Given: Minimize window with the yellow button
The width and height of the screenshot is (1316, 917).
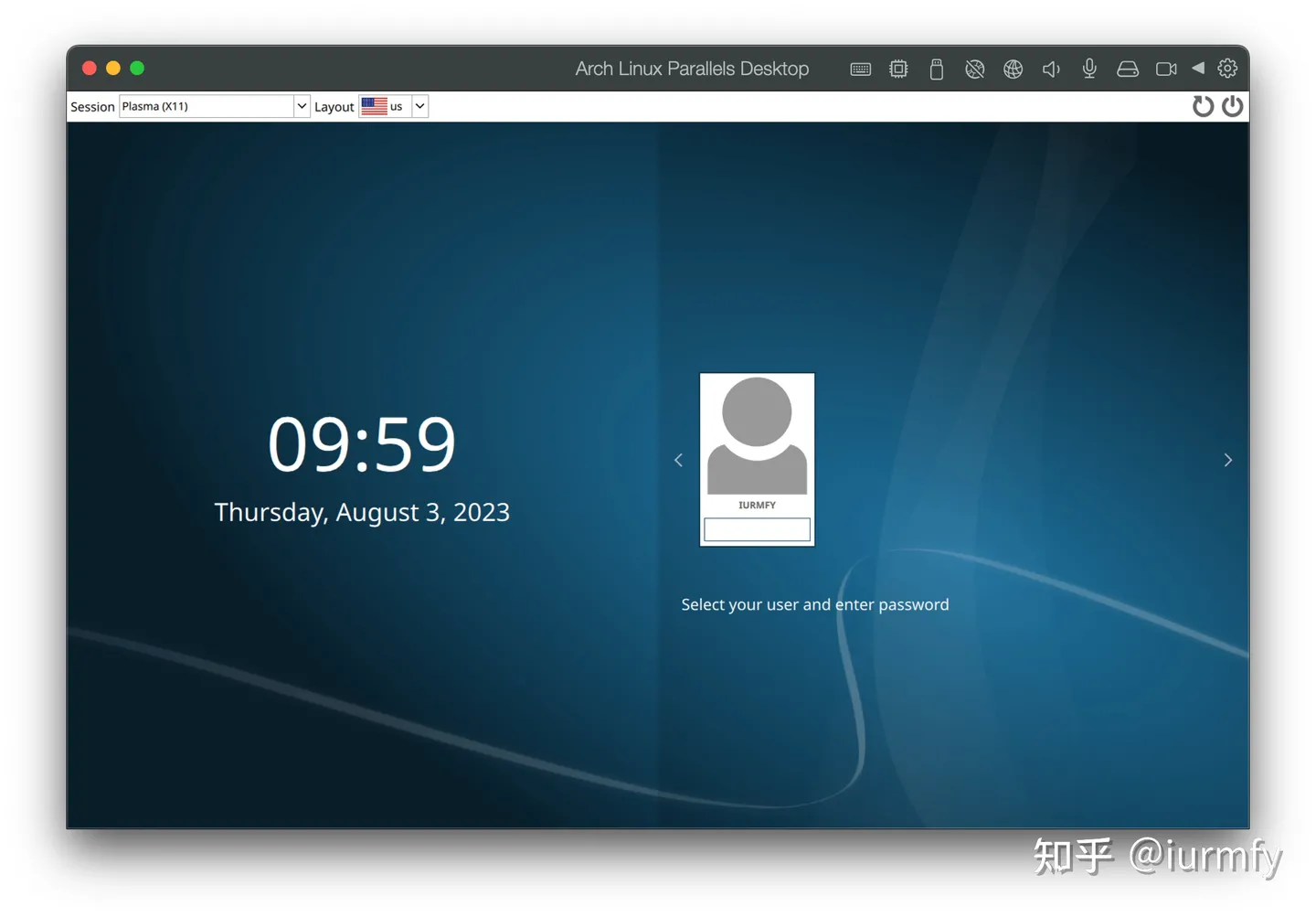Looking at the screenshot, I should pos(113,68).
